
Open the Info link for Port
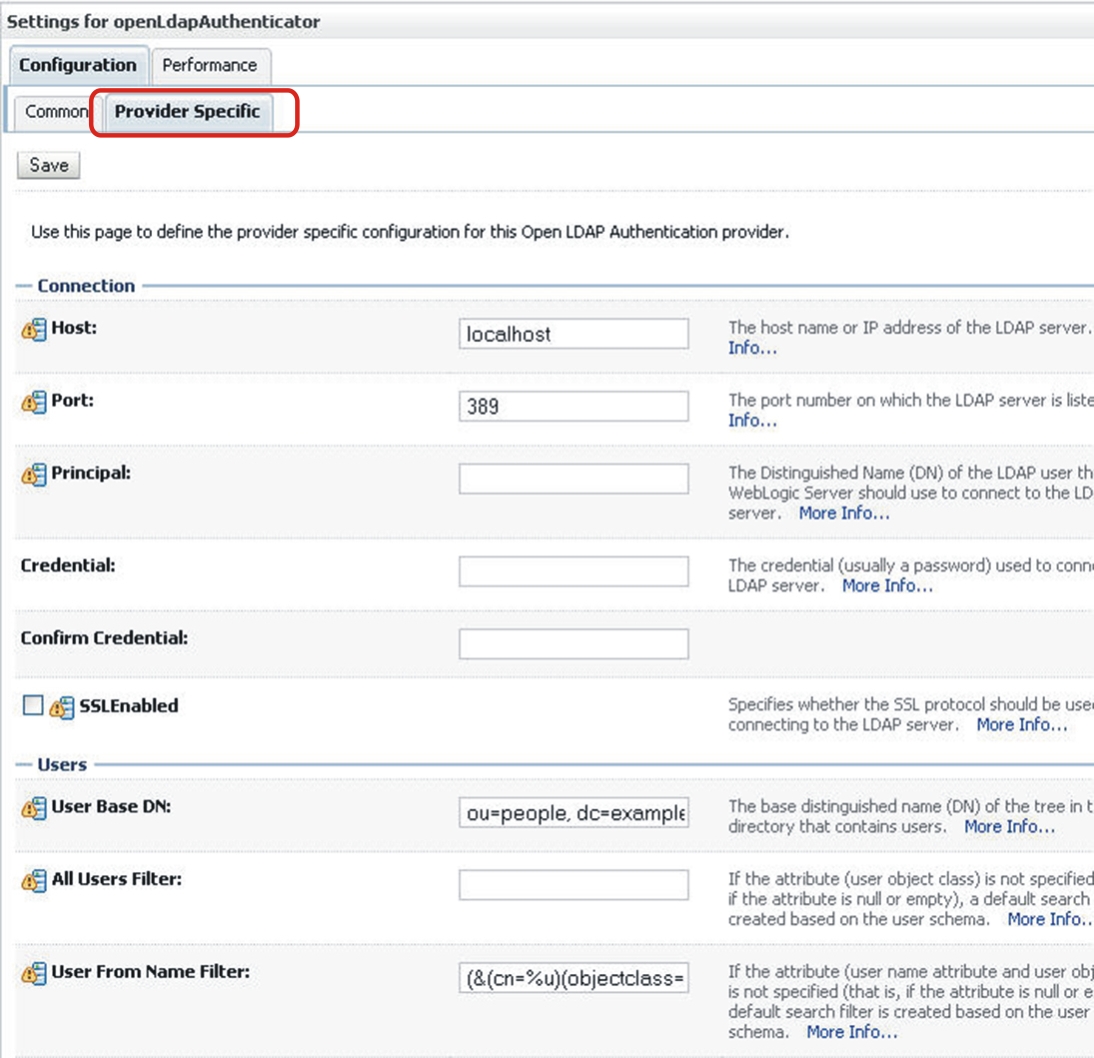752,420
